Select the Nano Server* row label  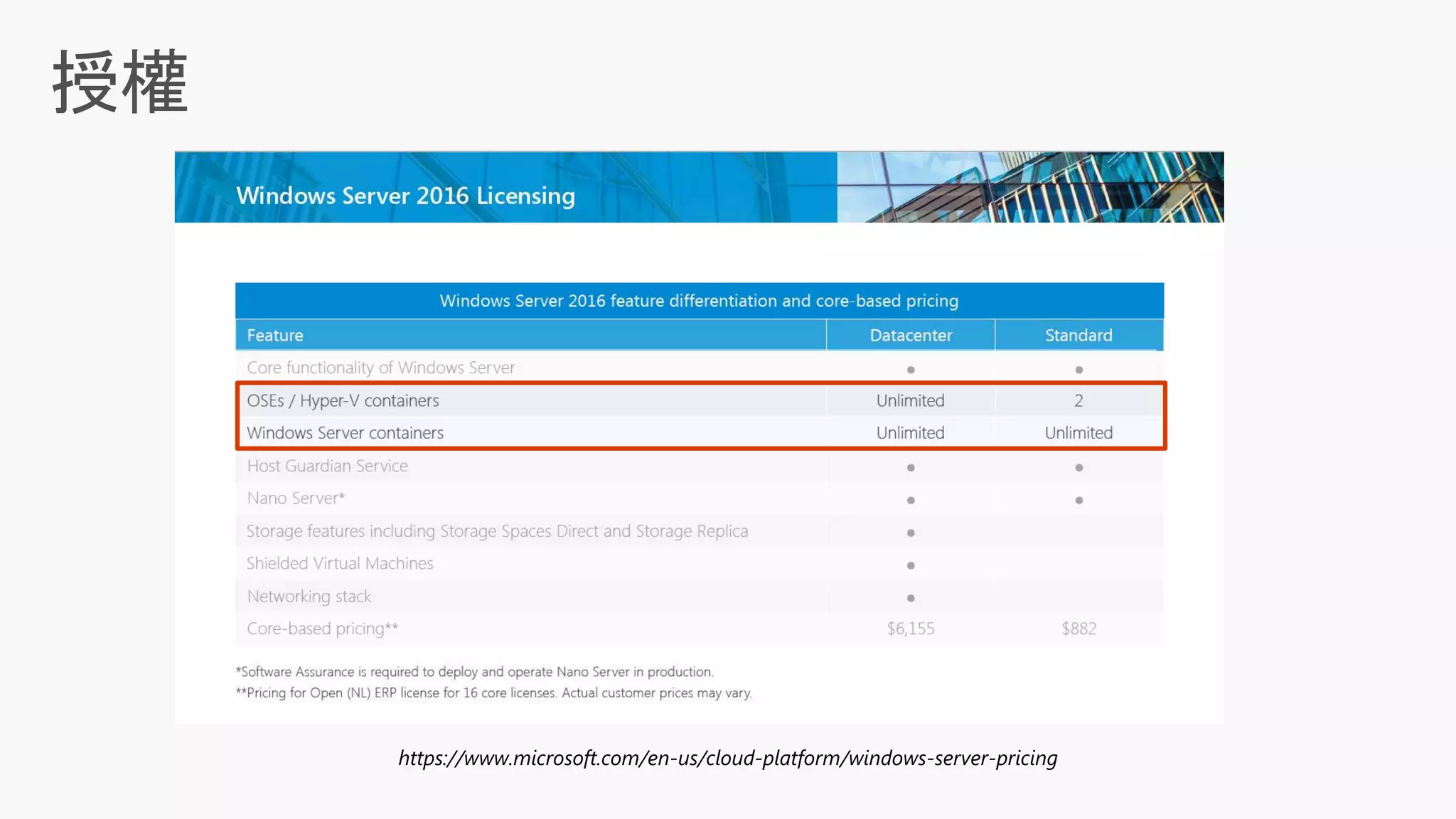click(296, 498)
